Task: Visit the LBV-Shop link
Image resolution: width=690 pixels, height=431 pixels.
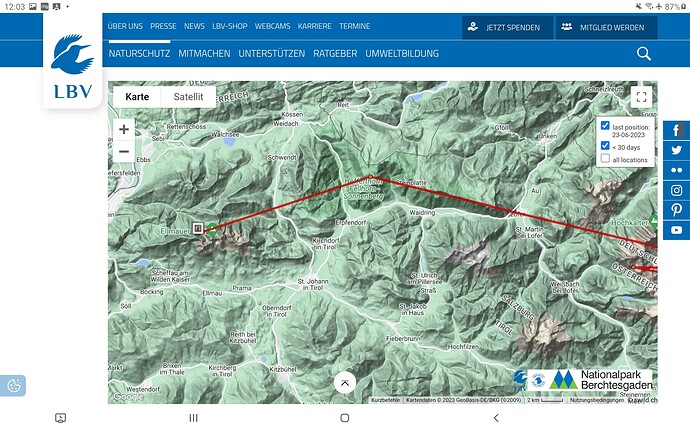Action: pos(230,26)
